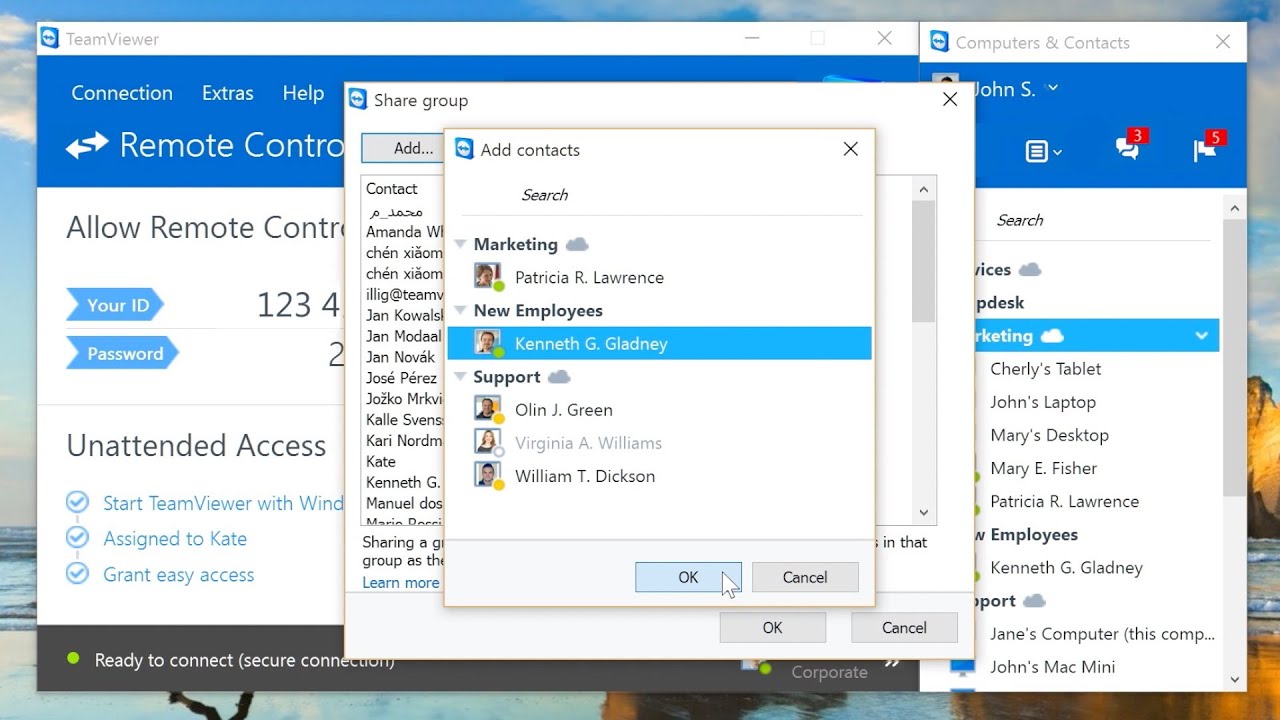
Task: Expand chevron on highlighted Marketing group row
Action: coord(1201,336)
